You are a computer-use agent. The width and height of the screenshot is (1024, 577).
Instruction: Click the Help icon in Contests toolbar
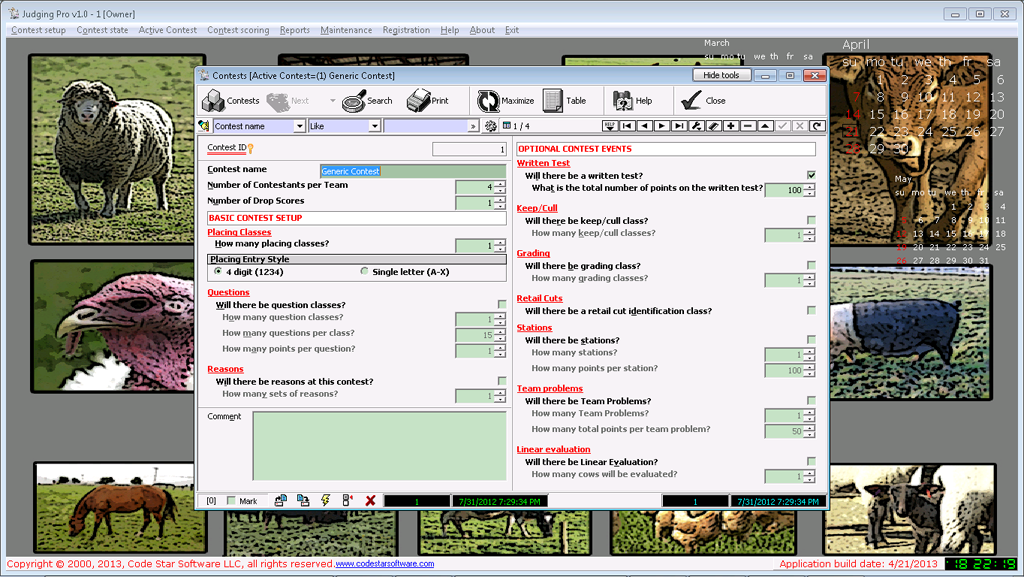(622, 101)
